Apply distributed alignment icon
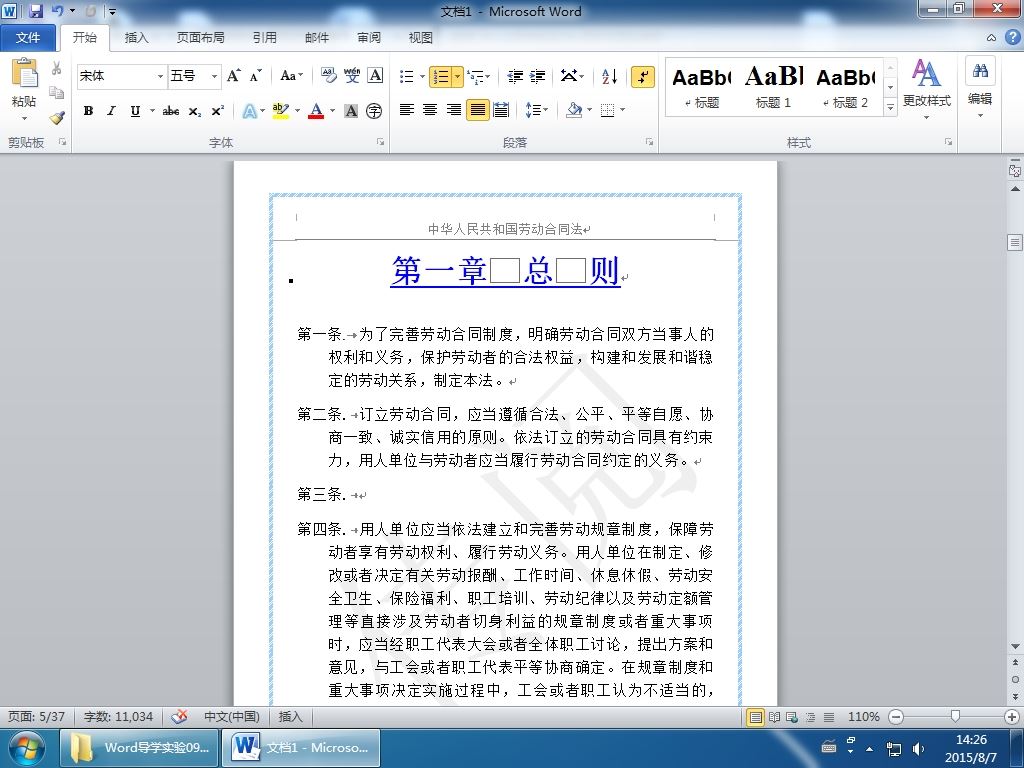Screen dimensions: 1024x768 (x=501, y=110)
